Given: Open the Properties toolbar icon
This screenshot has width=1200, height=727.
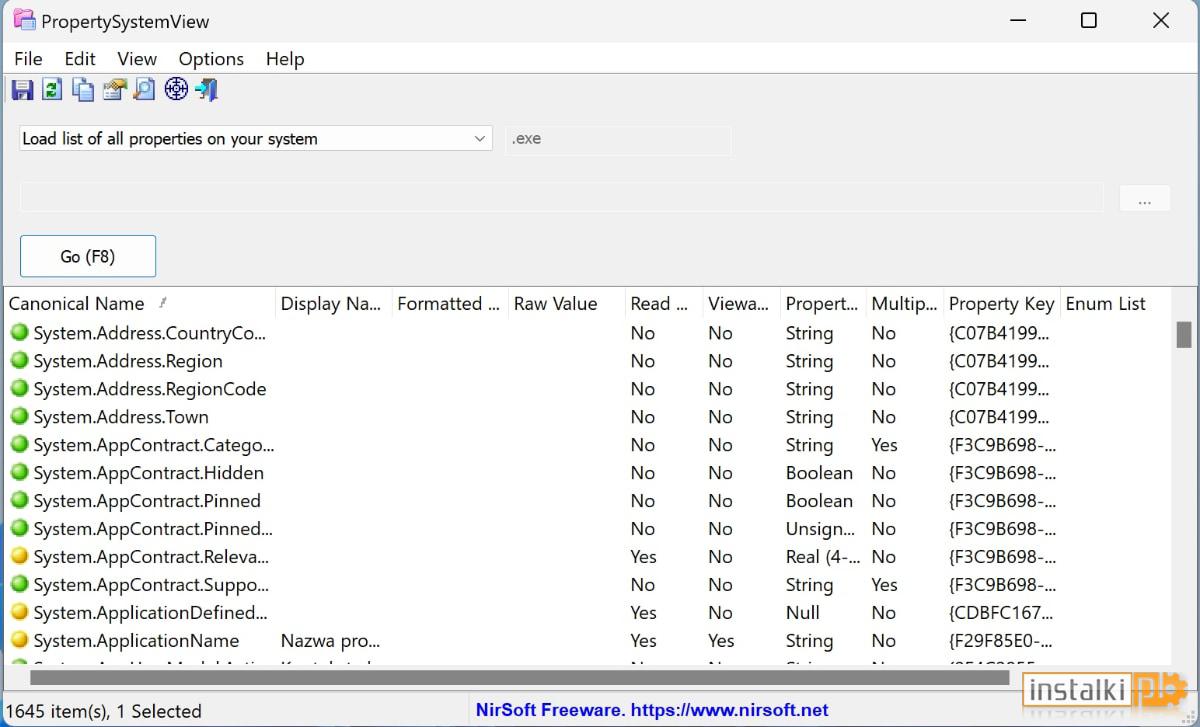Looking at the screenshot, I should pyautogui.click(x=114, y=90).
